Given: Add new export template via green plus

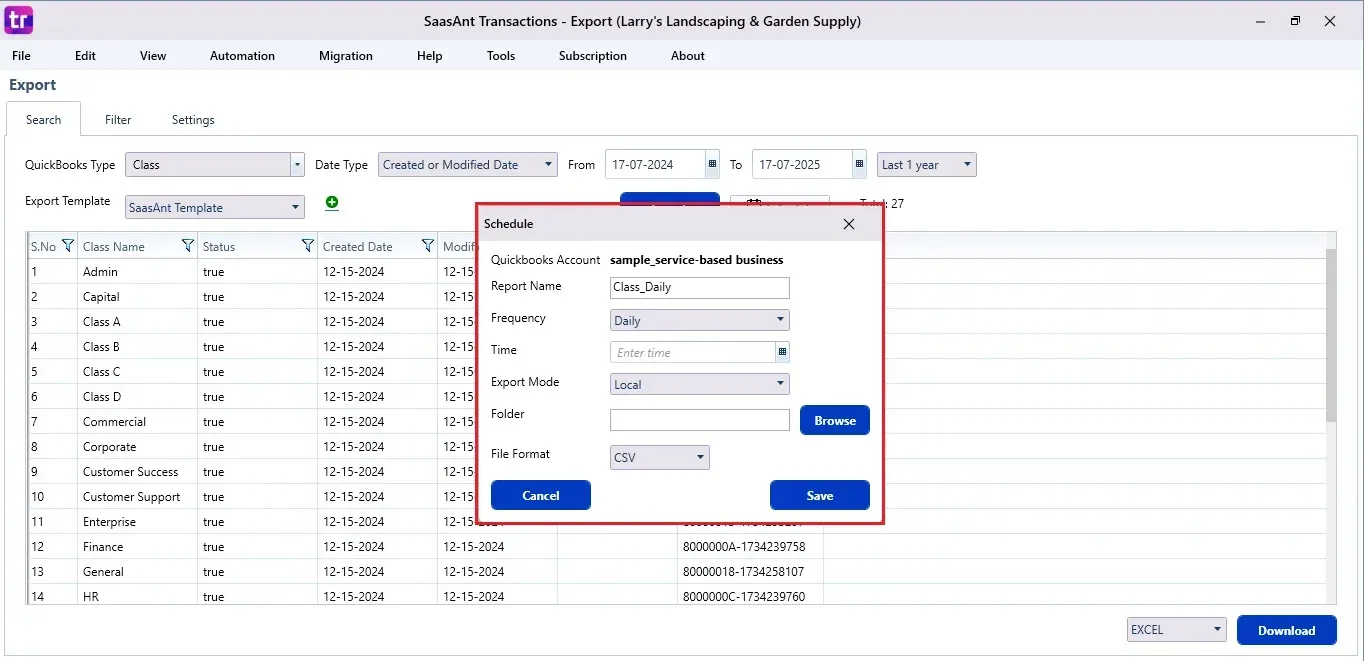Looking at the screenshot, I should pos(332,203).
